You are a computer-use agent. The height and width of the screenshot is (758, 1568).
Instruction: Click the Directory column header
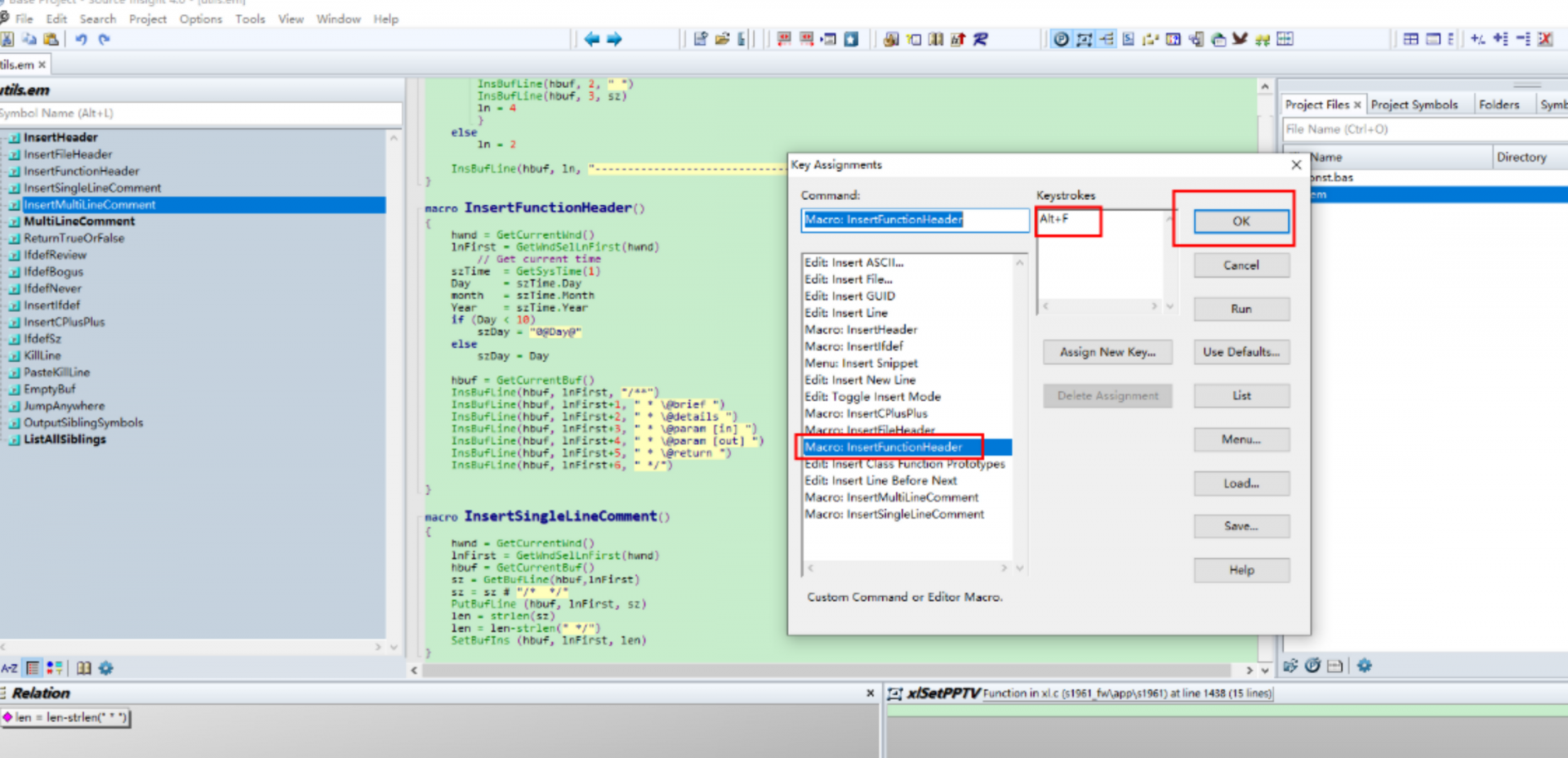pos(1530,157)
